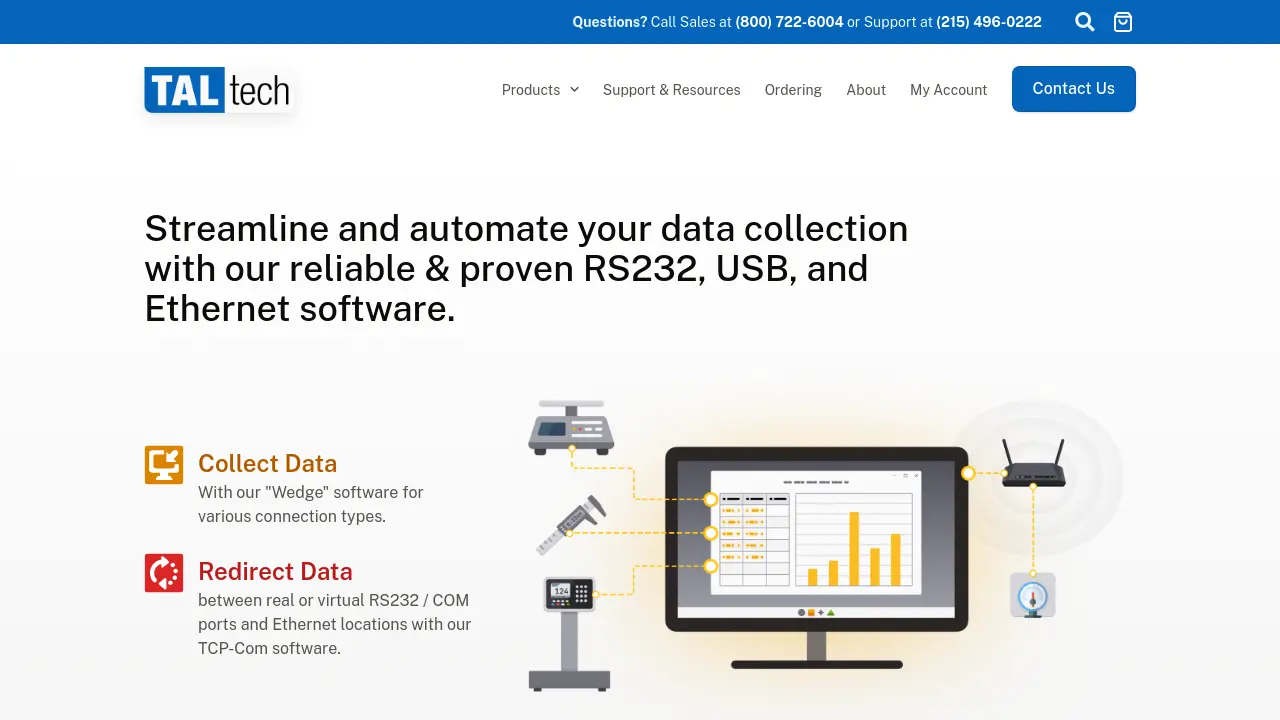Open My Account link
The image size is (1280, 720).
(x=948, y=90)
